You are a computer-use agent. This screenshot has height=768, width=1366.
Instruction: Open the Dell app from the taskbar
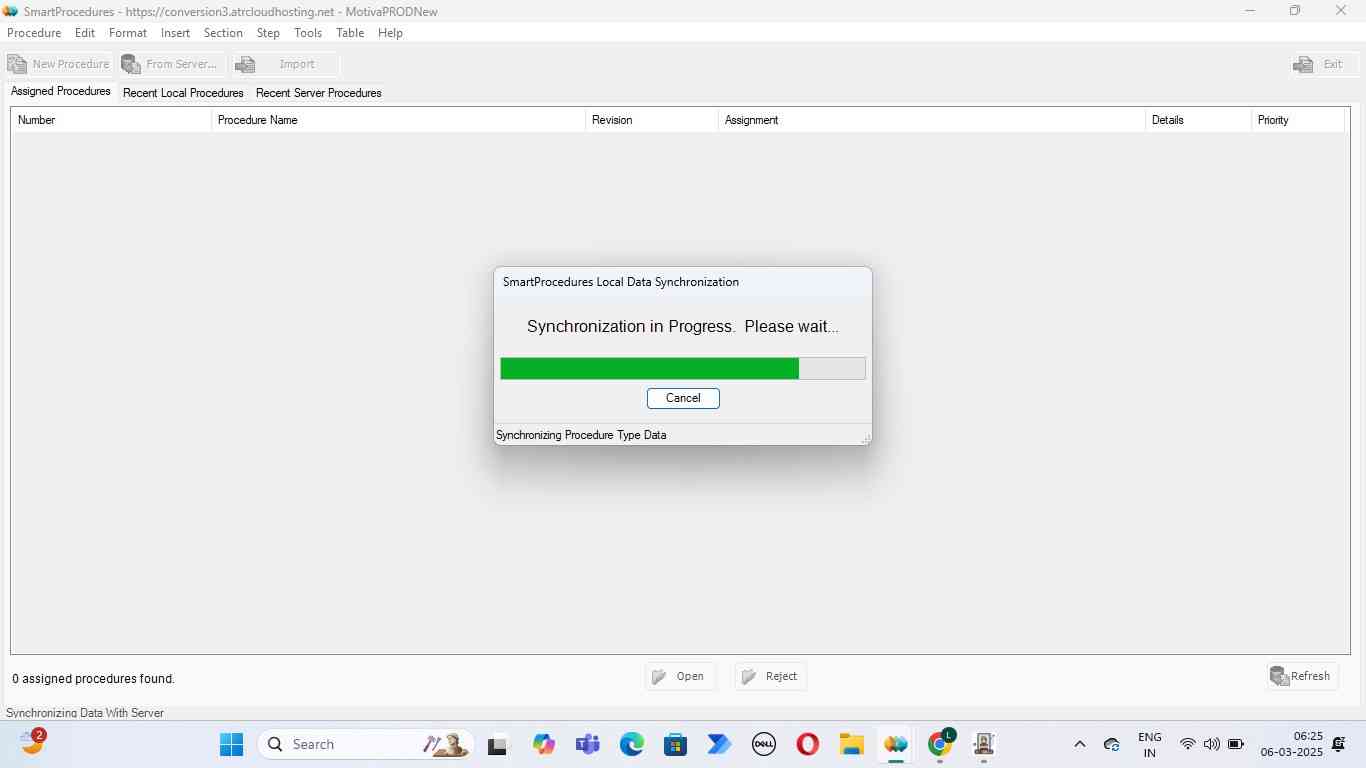tap(764, 744)
